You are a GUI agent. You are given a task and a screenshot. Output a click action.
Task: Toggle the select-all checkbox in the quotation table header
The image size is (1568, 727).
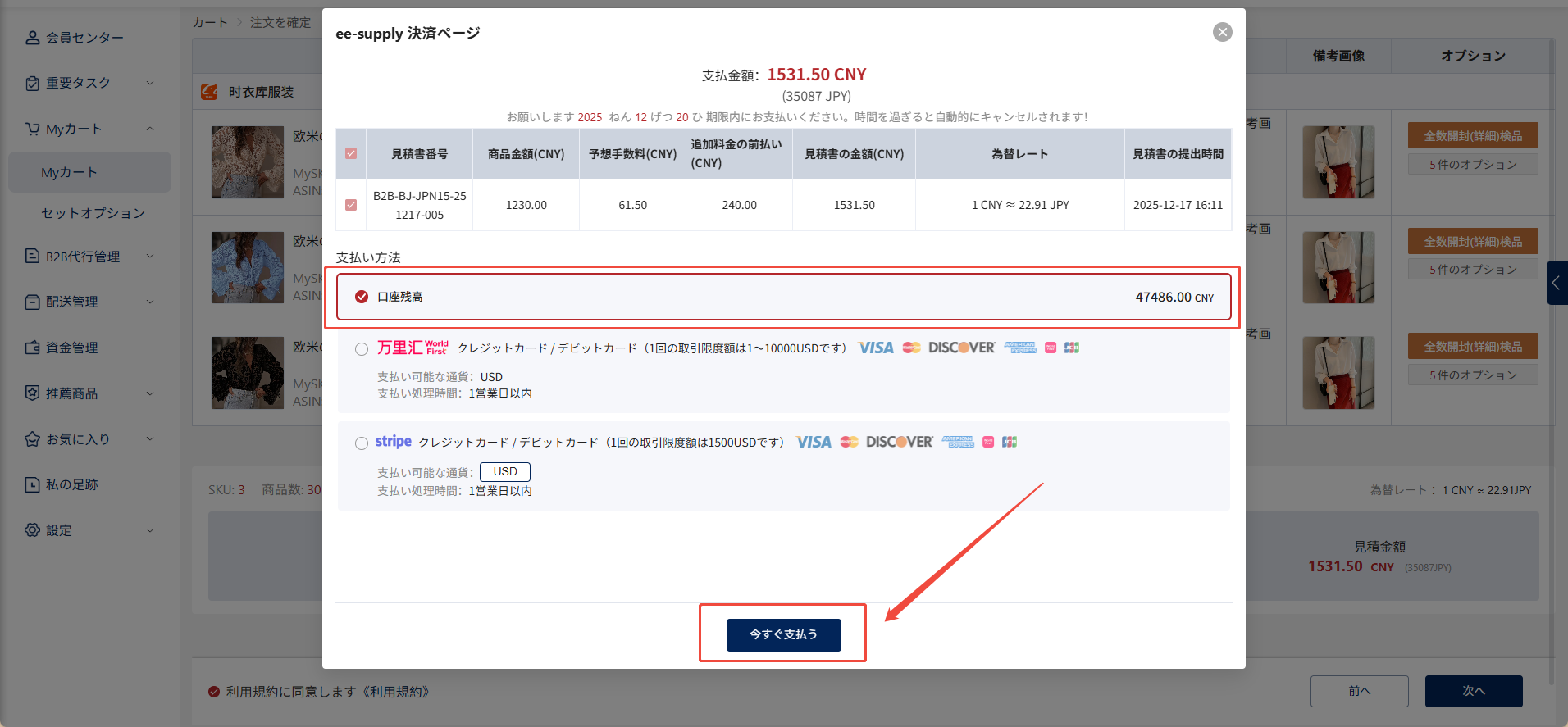pyautogui.click(x=351, y=153)
